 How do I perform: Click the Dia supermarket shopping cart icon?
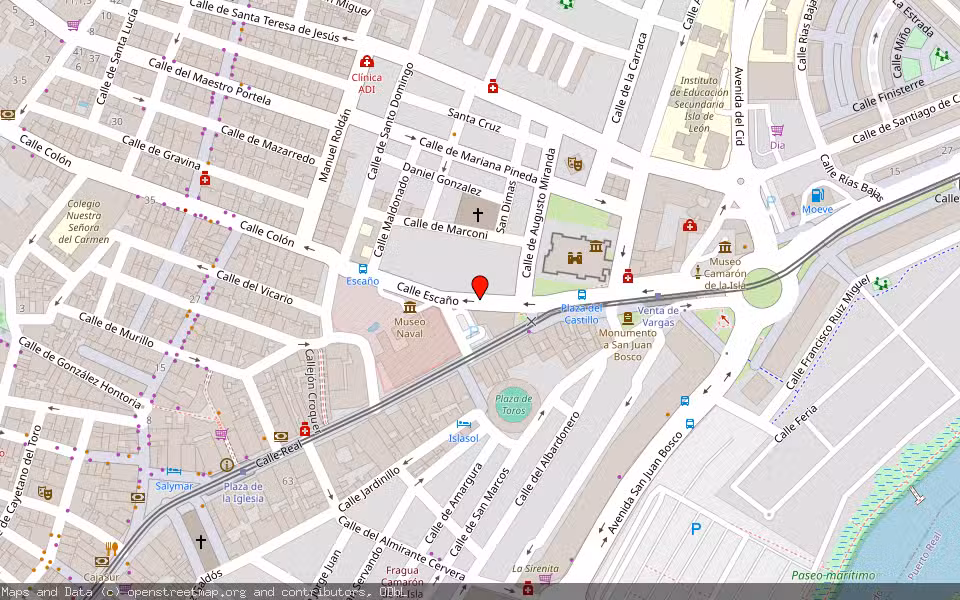(x=777, y=130)
